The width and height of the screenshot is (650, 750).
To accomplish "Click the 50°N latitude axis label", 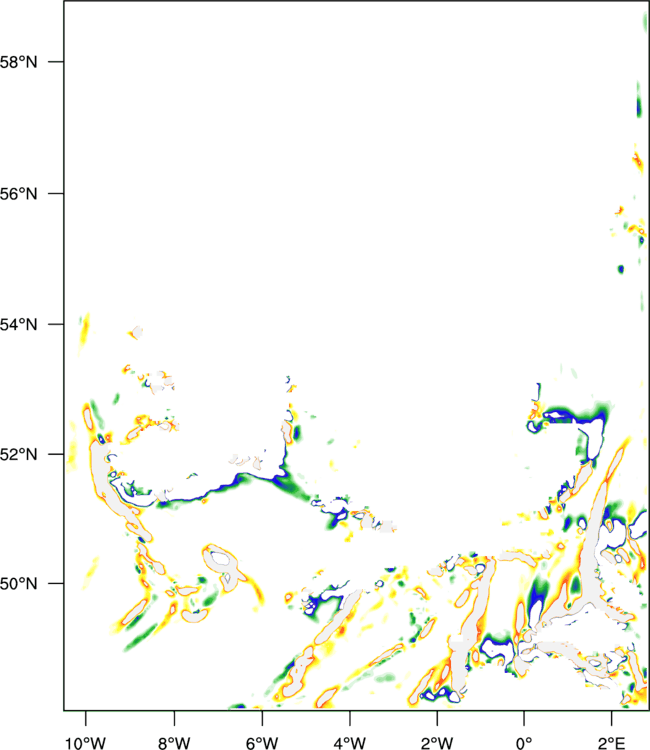I will [18, 584].
